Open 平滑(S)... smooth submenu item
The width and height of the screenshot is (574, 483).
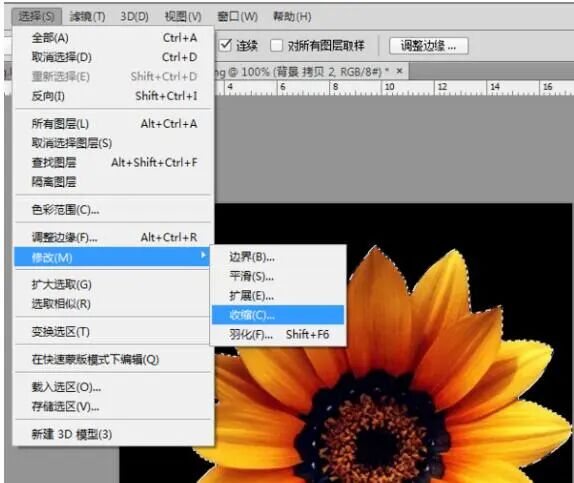[x=278, y=276]
